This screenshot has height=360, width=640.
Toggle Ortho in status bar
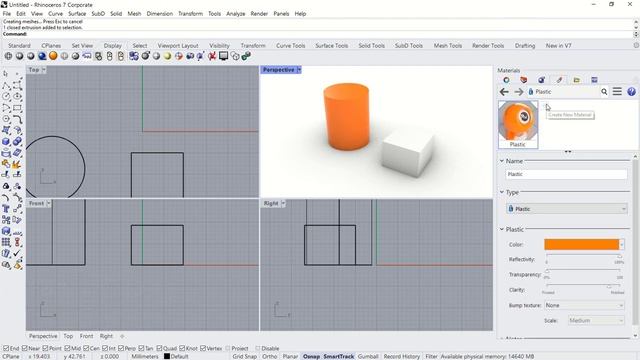pyautogui.click(x=270, y=356)
